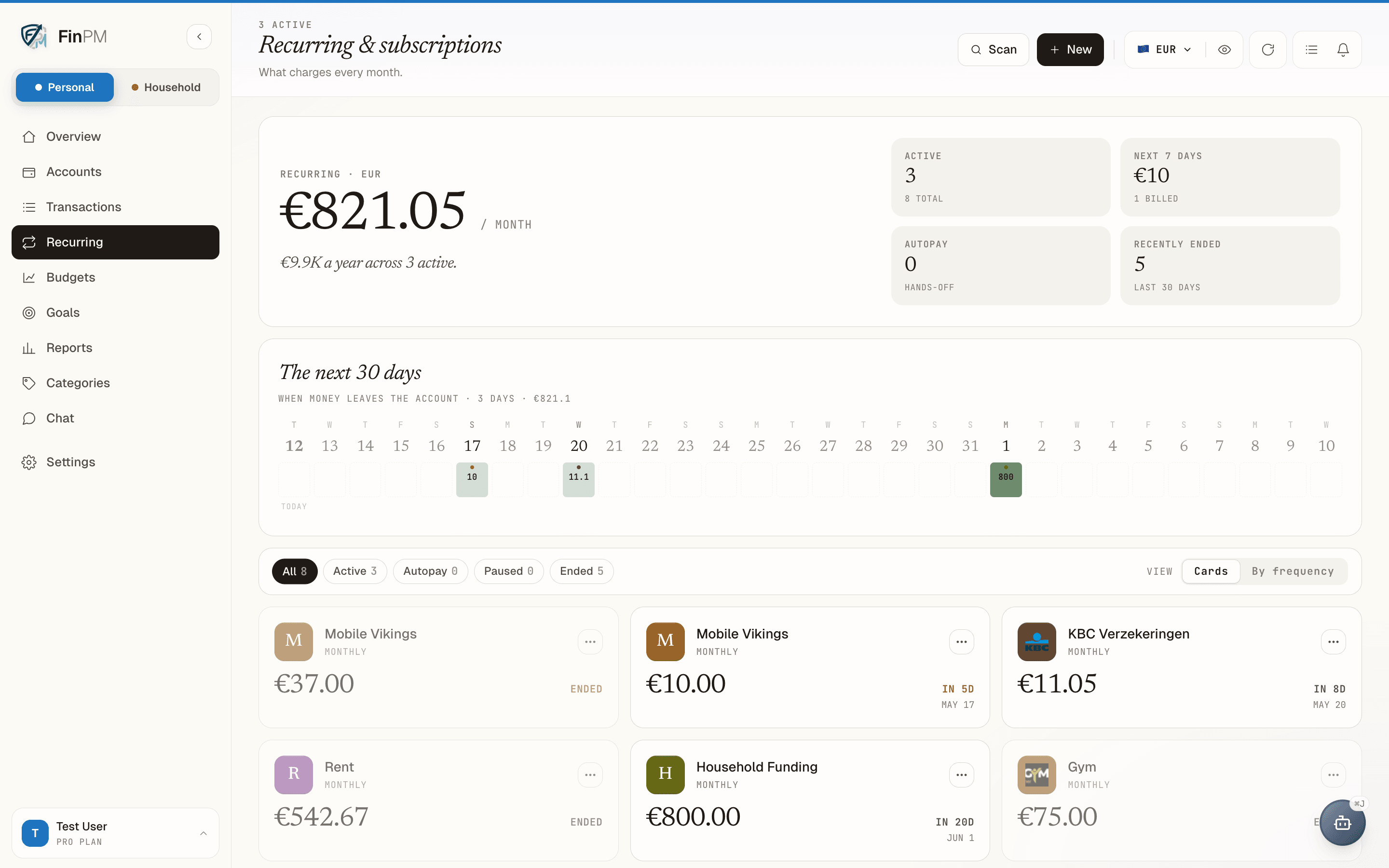This screenshot has width=1389, height=868.
Task: Open the Budgets section
Action: coord(115,277)
